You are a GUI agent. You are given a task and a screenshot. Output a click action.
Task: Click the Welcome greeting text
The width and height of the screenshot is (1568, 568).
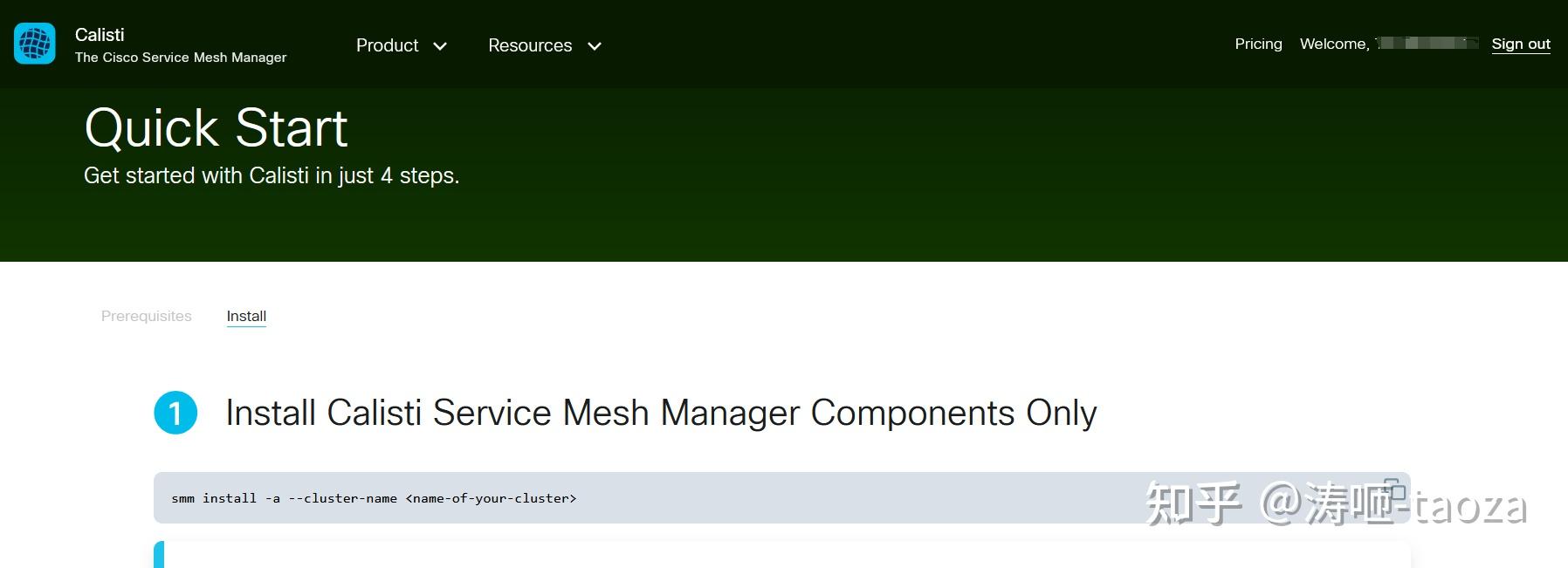tap(1333, 44)
